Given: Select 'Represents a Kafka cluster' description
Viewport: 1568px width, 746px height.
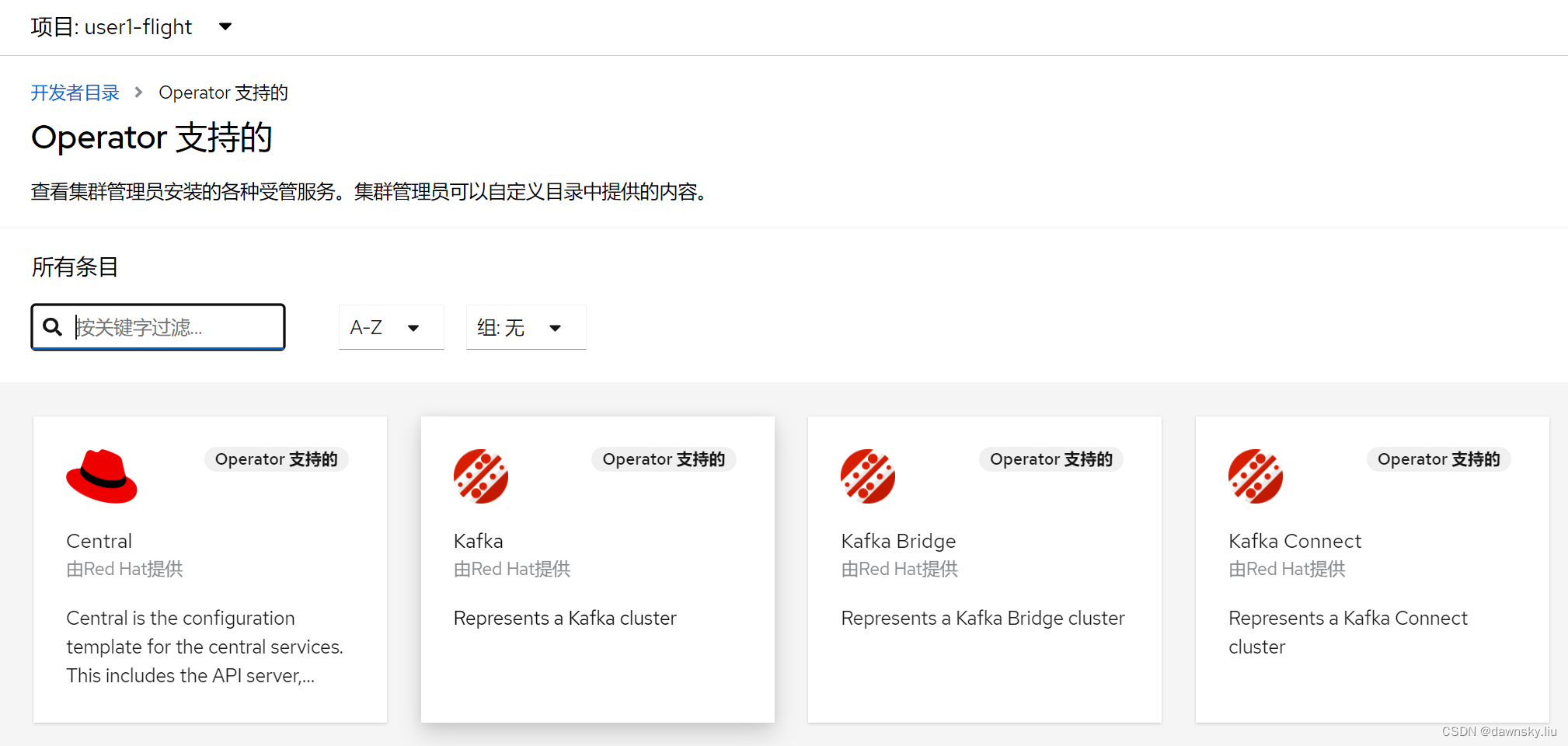Looking at the screenshot, I should [x=565, y=619].
